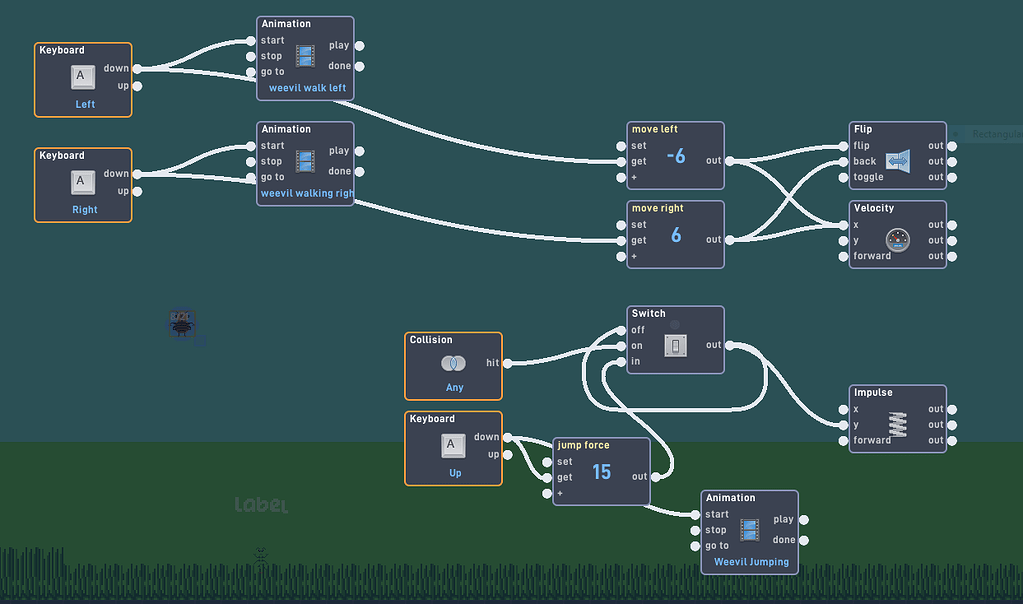Viewport: 1023px width, 604px height.
Task: Click the film strip icon in weevil walk left Animation
Action: click(305, 56)
